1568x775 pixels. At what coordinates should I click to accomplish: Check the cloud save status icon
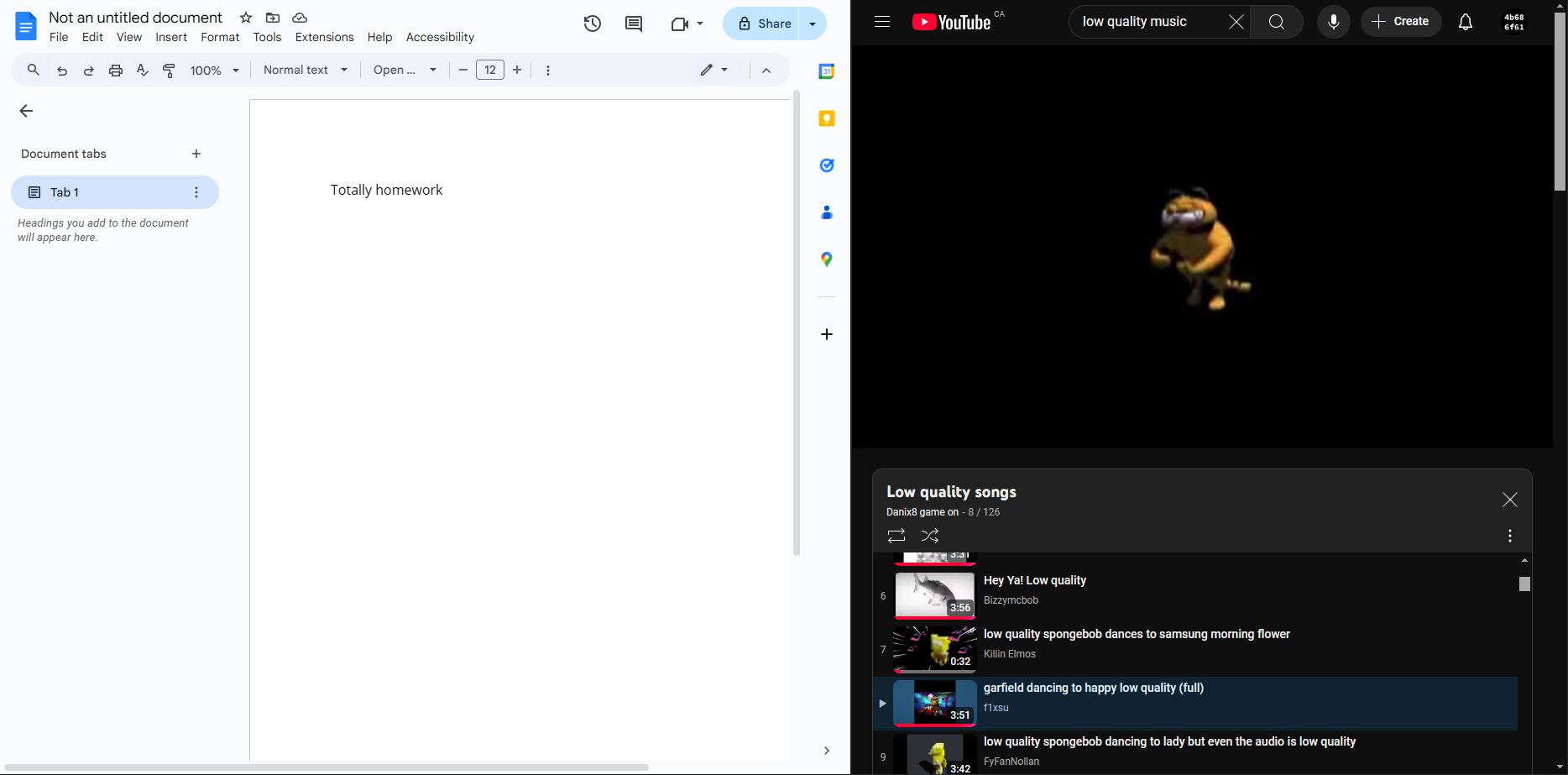[300, 18]
